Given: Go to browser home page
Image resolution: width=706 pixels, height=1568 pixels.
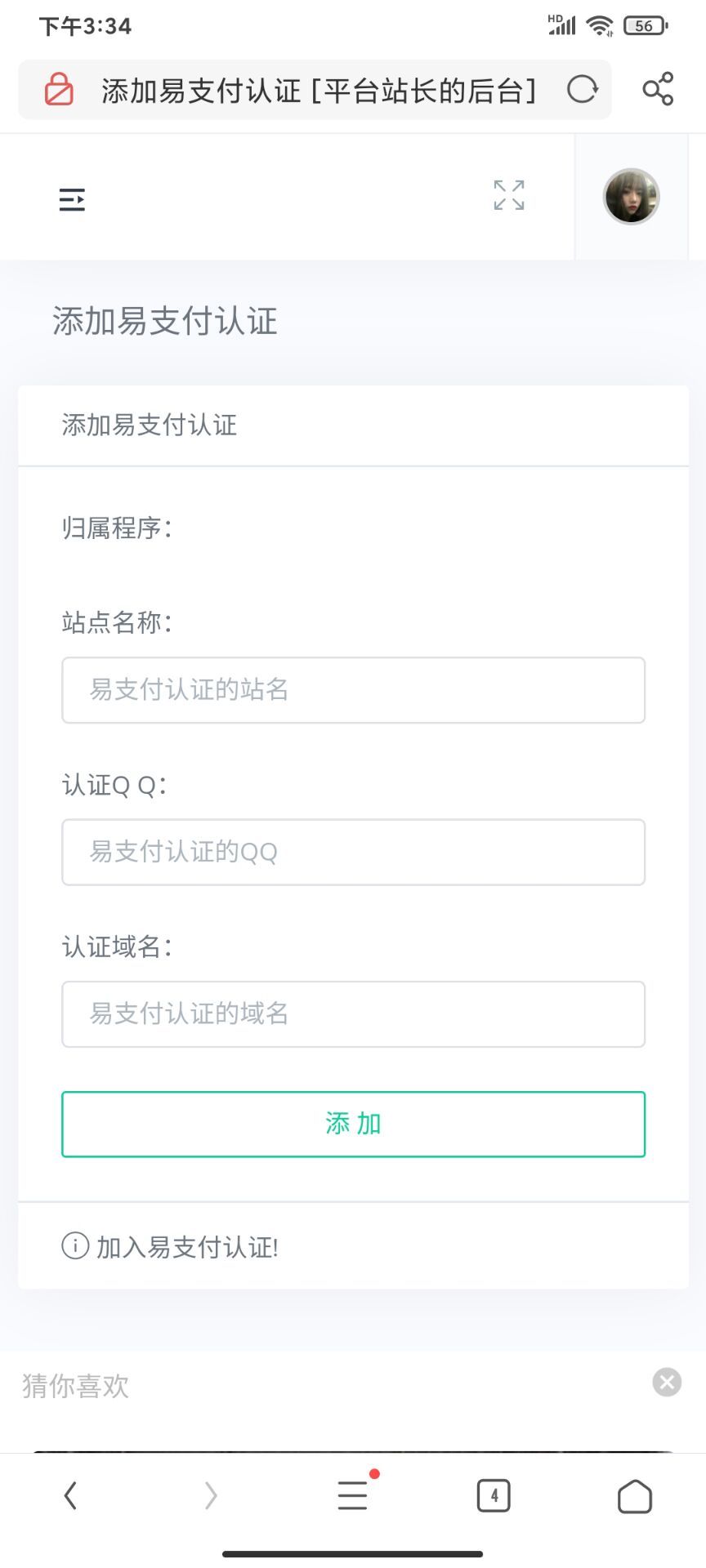Looking at the screenshot, I should 635,1496.
